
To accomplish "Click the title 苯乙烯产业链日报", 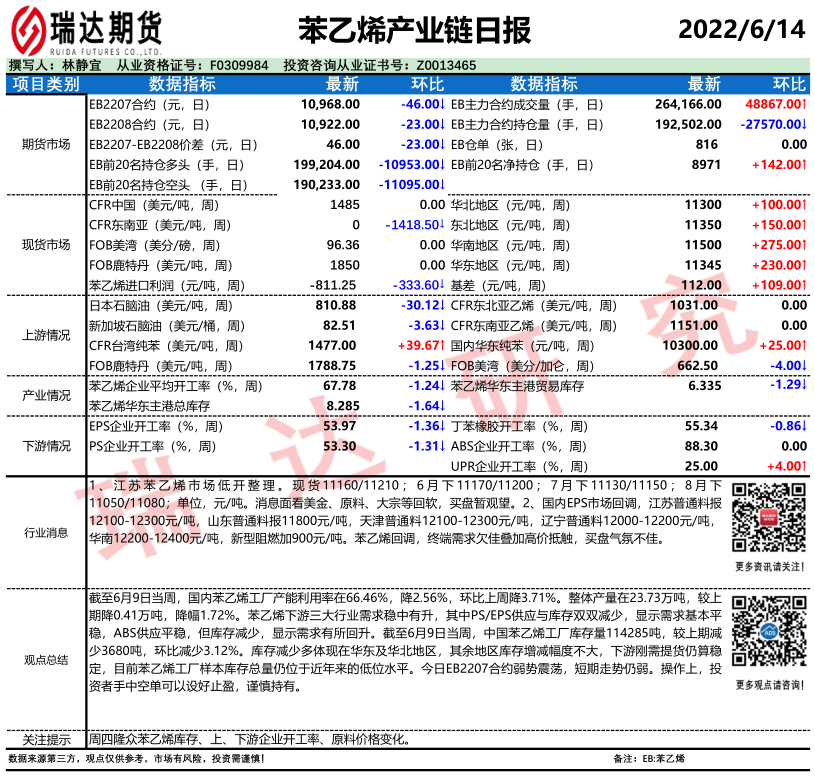I will 414,30.
